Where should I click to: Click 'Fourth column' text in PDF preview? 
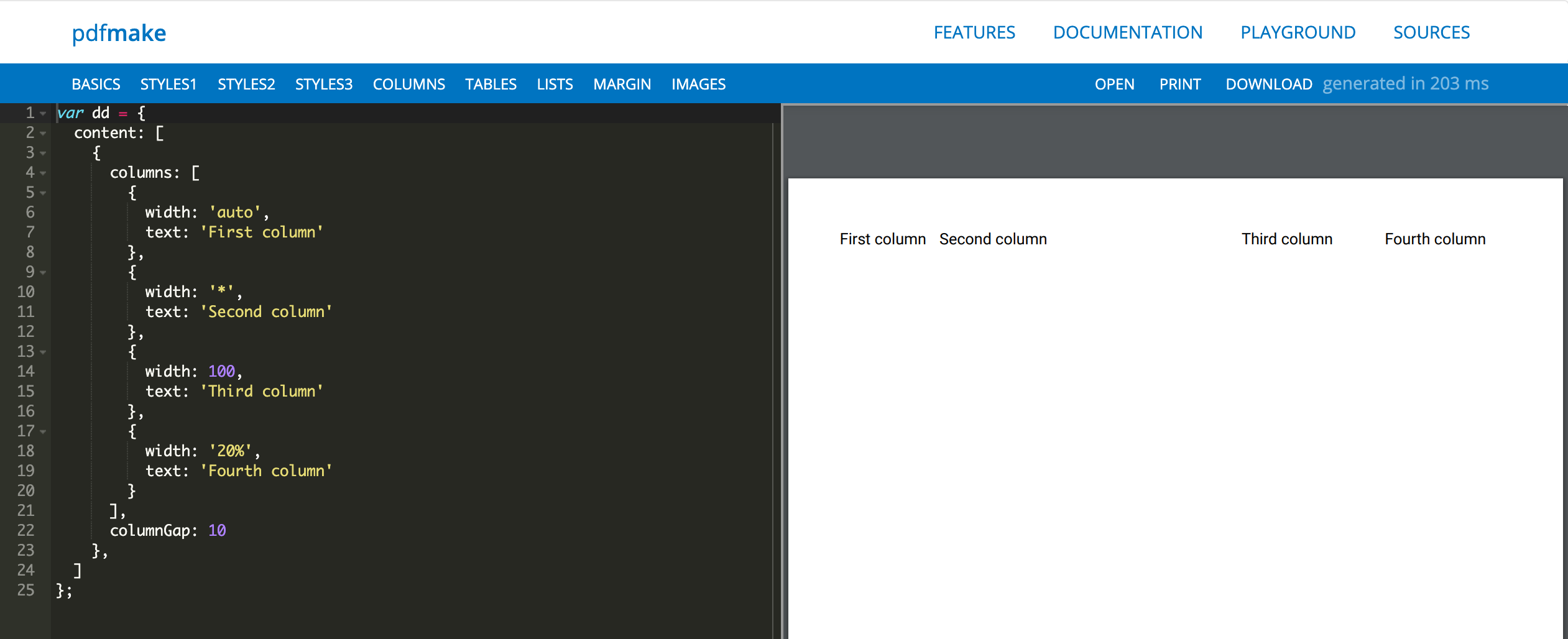pos(1435,239)
